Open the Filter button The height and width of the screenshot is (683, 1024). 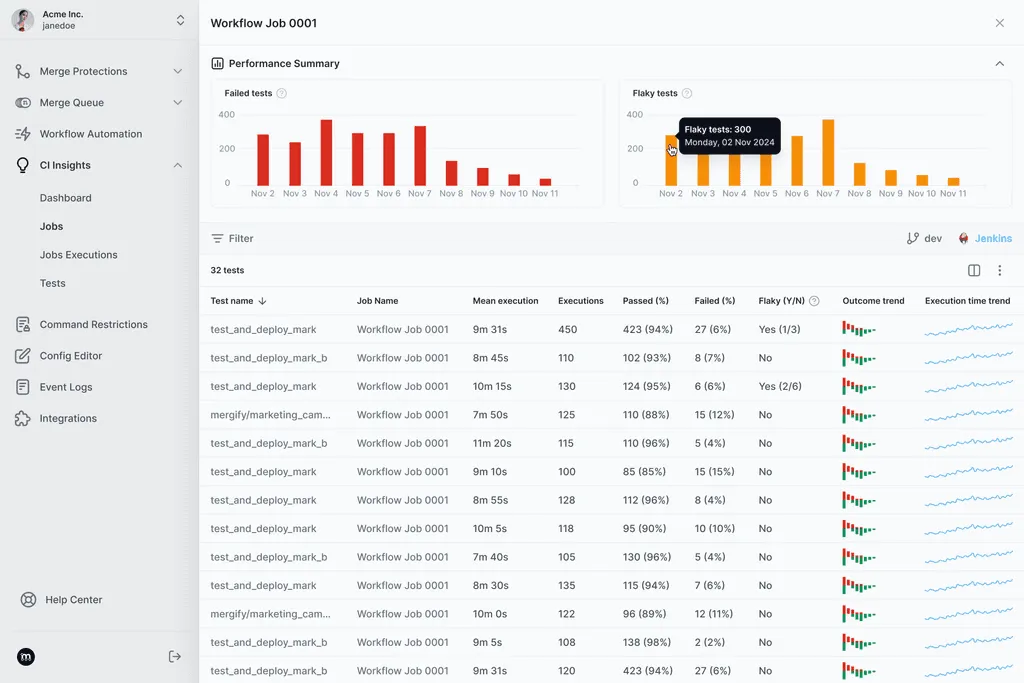pyautogui.click(x=232, y=238)
